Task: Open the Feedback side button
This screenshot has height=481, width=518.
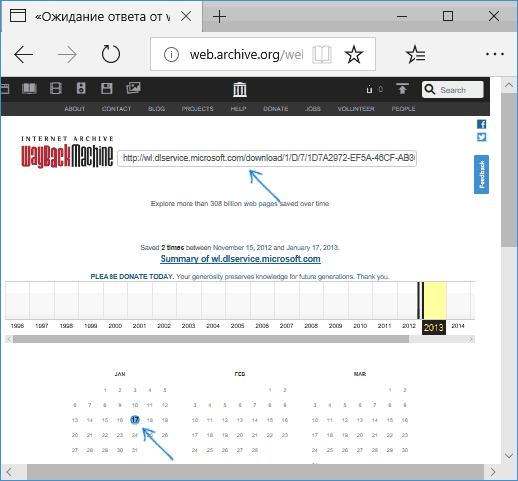Action: (481, 174)
